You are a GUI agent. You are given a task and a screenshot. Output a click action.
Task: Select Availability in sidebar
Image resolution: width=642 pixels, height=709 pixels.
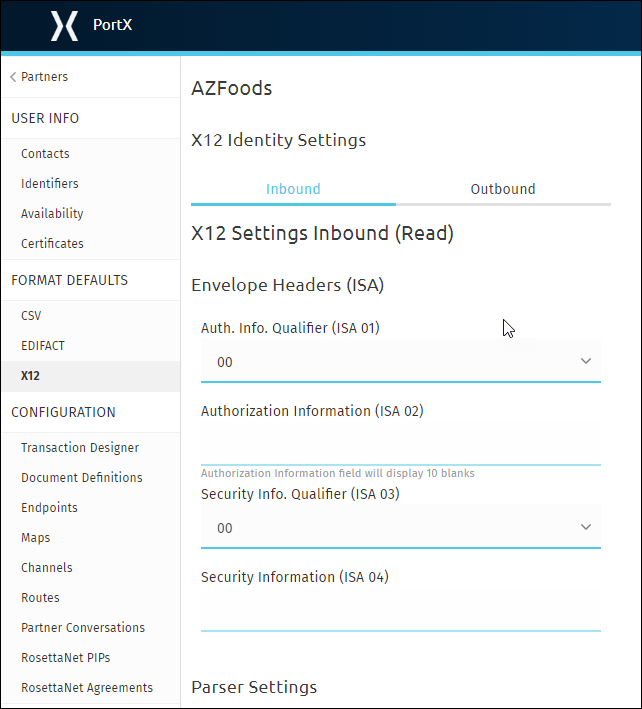52,213
